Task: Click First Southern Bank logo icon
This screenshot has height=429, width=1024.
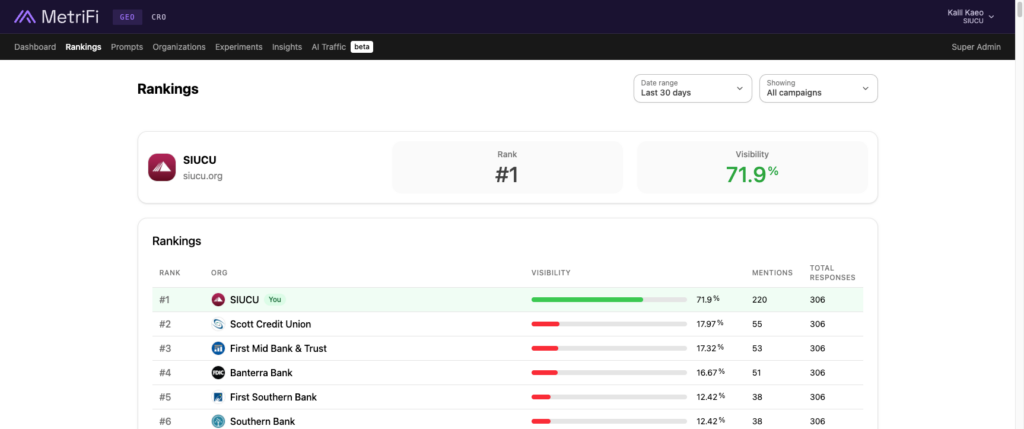Action: point(218,397)
